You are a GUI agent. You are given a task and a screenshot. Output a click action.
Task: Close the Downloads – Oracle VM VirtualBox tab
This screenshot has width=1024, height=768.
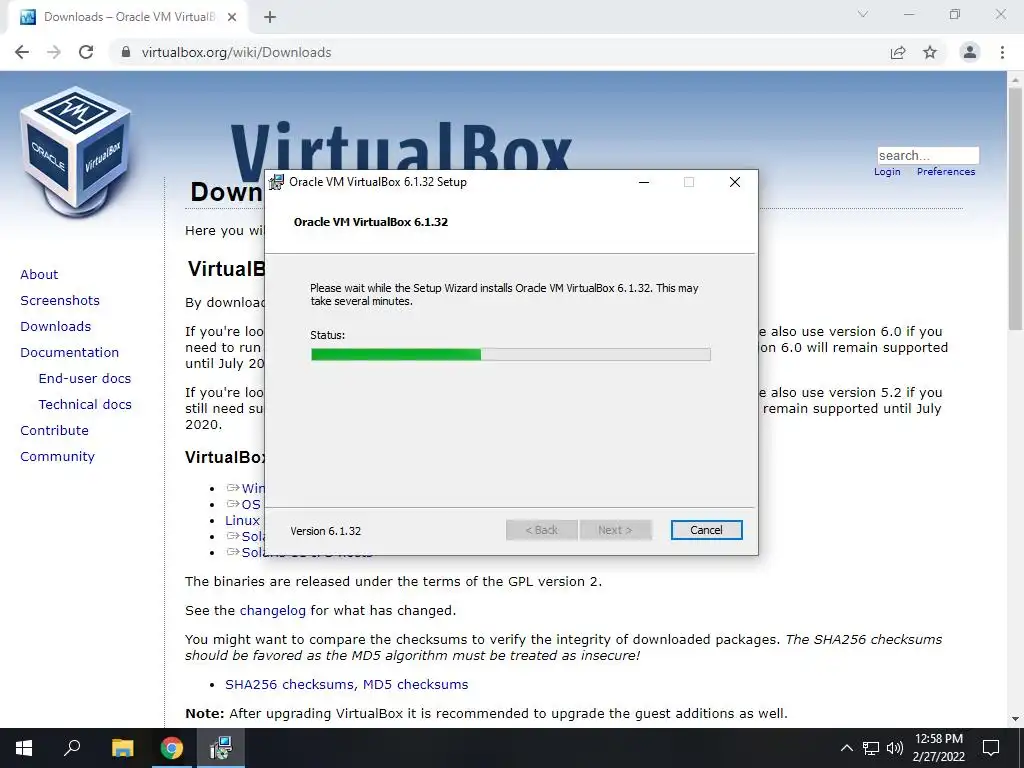click(x=232, y=18)
